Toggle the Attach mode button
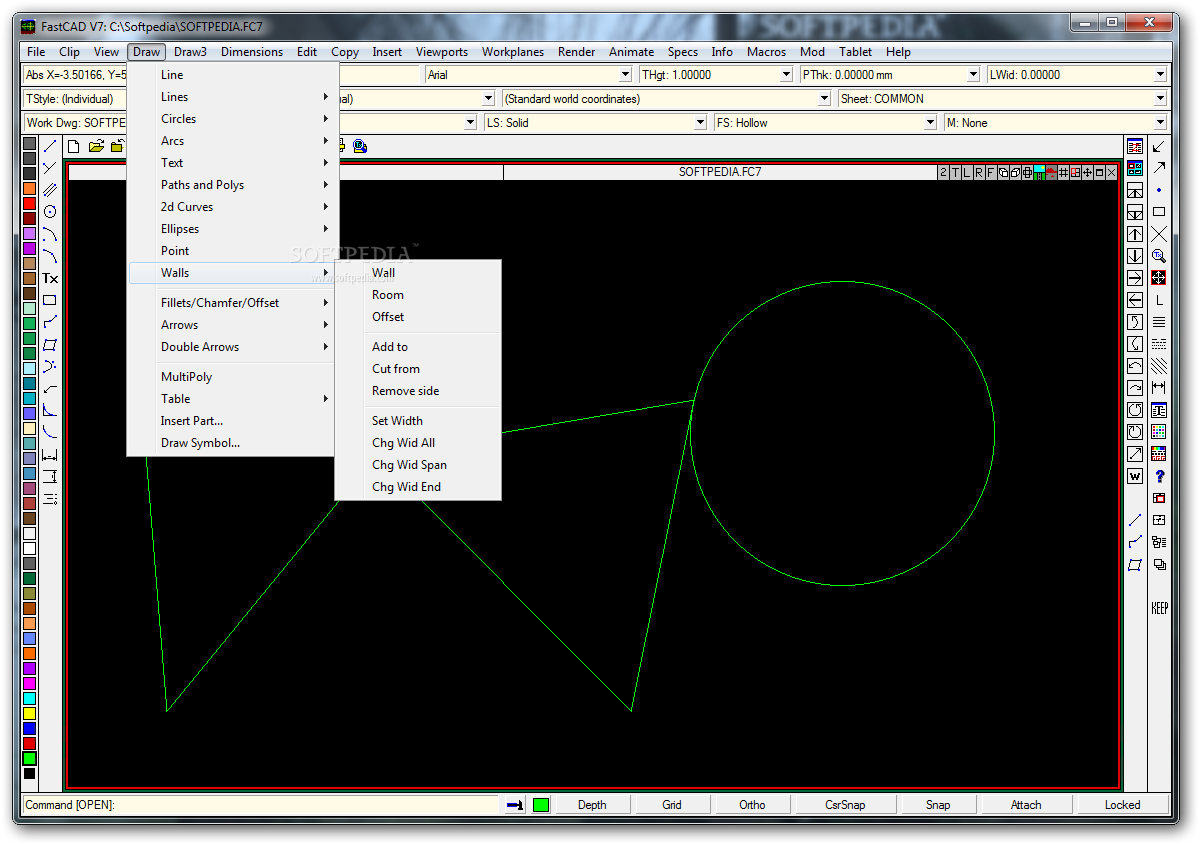This screenshot has height=845, width=1200. 1026,805
